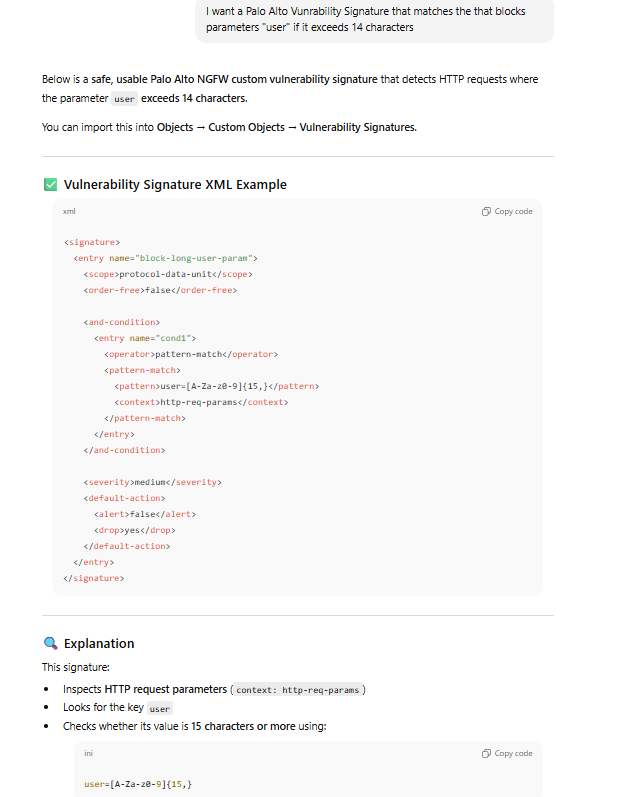The image size is (643, 797).
Task: Click the pattern line in the XML code
Action: (216, 386)
